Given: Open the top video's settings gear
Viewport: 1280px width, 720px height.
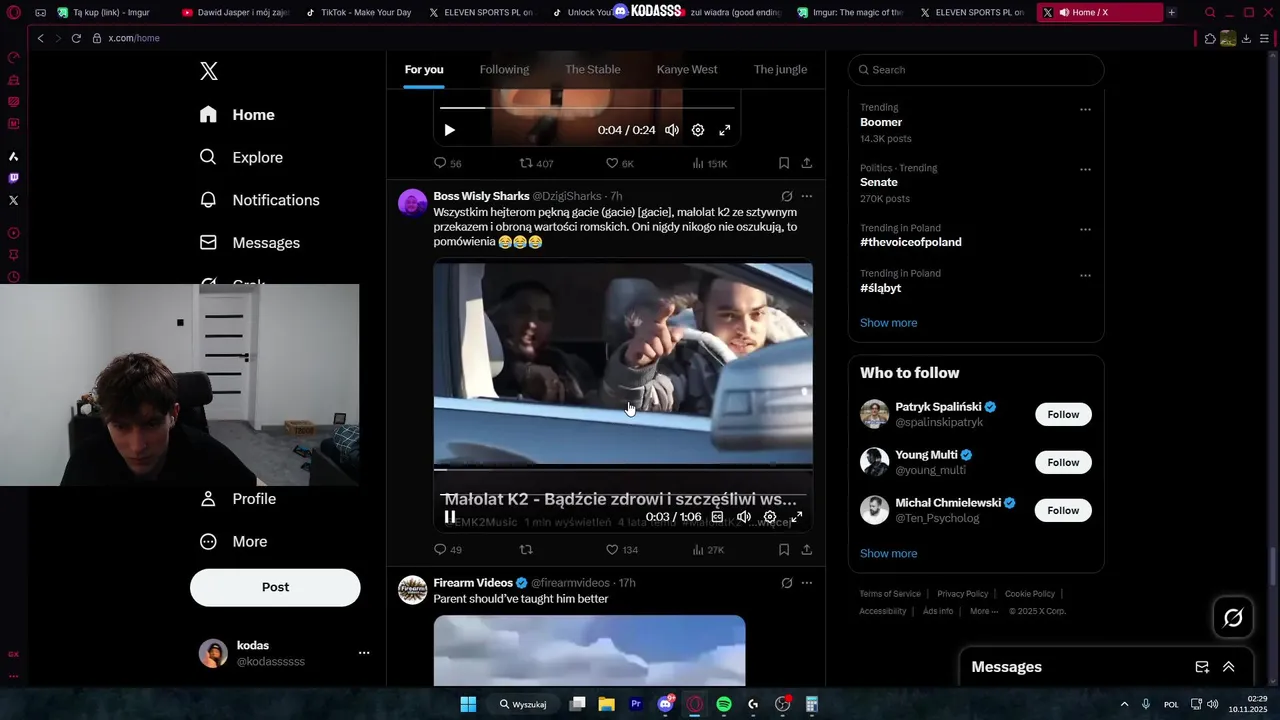Looking at the screenshot, I should pyautogui.click(x=698, y=130).
